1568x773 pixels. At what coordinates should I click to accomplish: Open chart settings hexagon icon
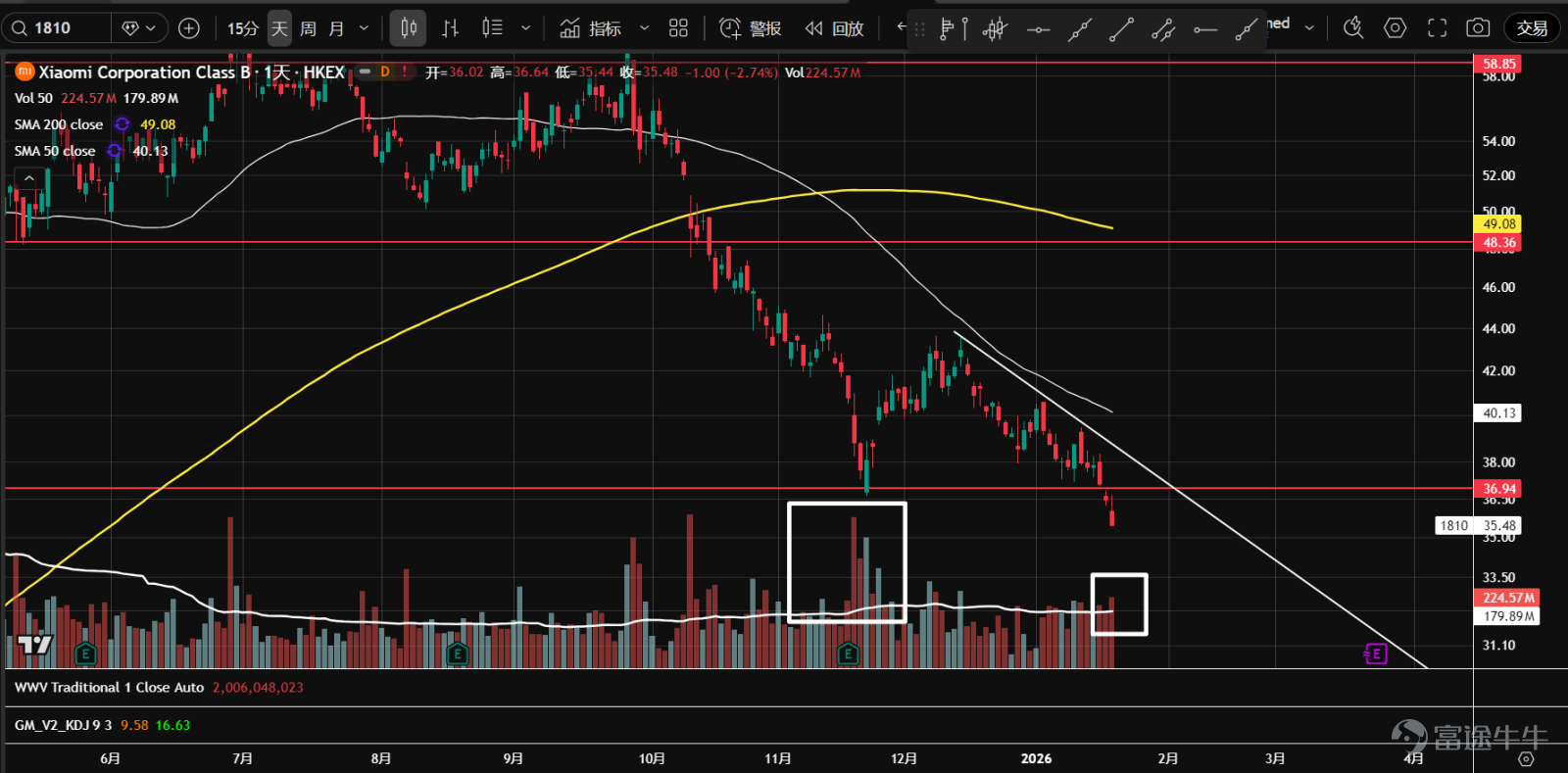(x=1396, y=27)
